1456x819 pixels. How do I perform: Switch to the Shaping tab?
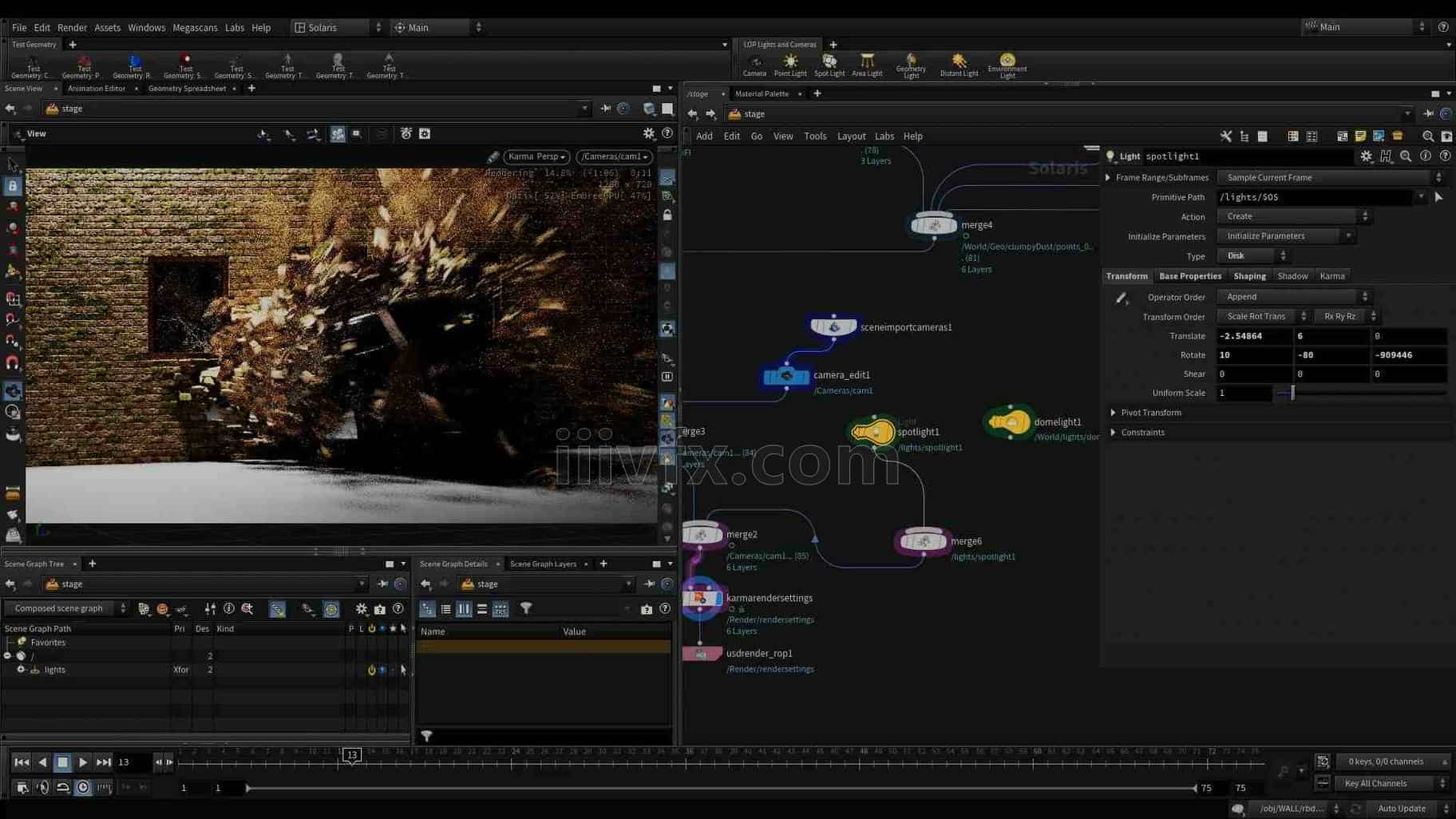click(1249, 276)
